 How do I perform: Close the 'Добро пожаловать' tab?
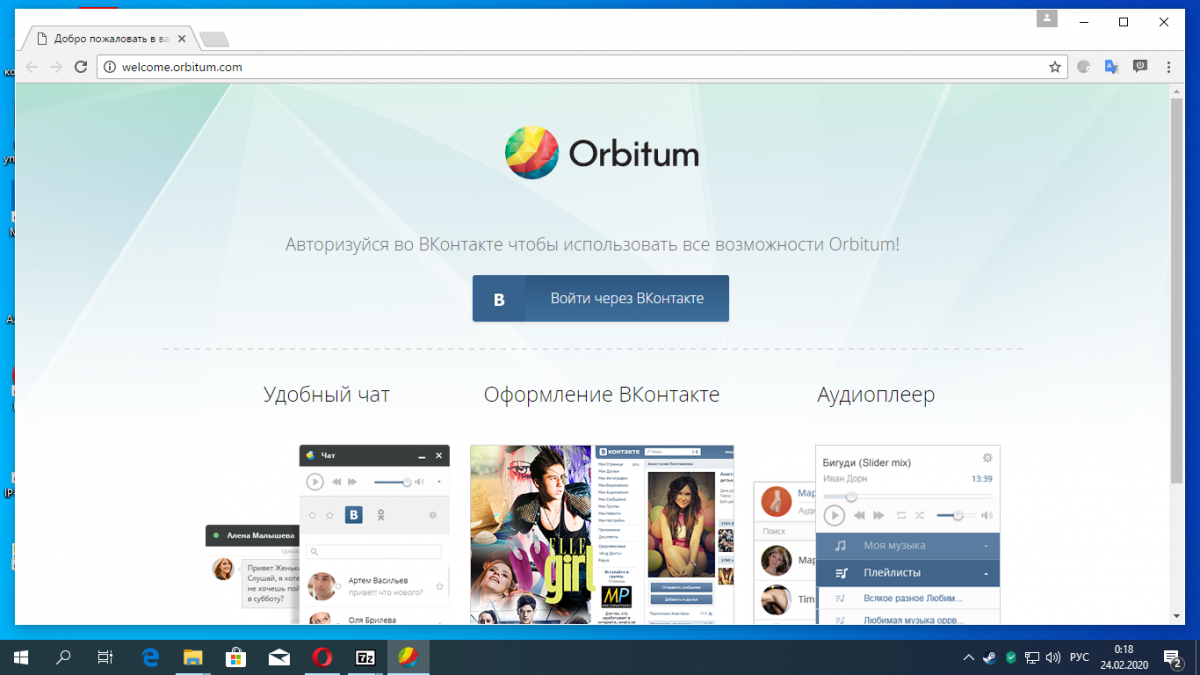[x=182, y=40]
